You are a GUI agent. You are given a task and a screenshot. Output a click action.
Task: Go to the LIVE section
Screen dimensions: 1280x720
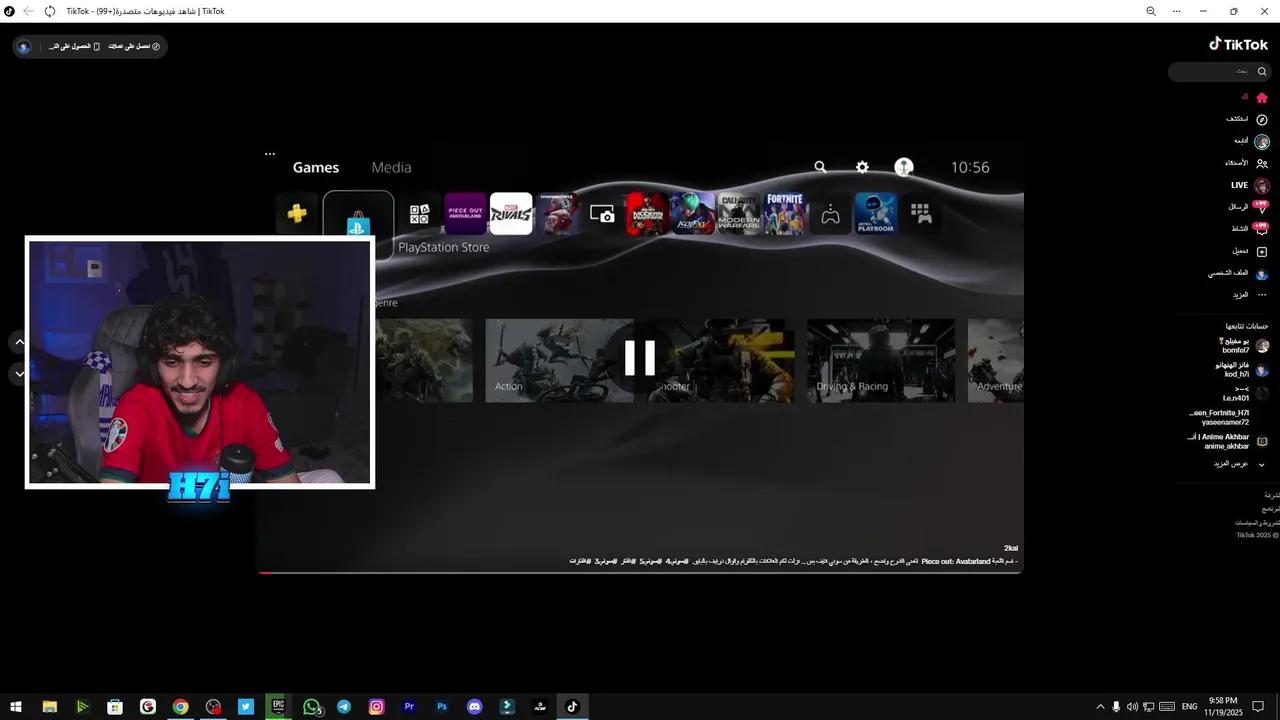[1250, 186]
